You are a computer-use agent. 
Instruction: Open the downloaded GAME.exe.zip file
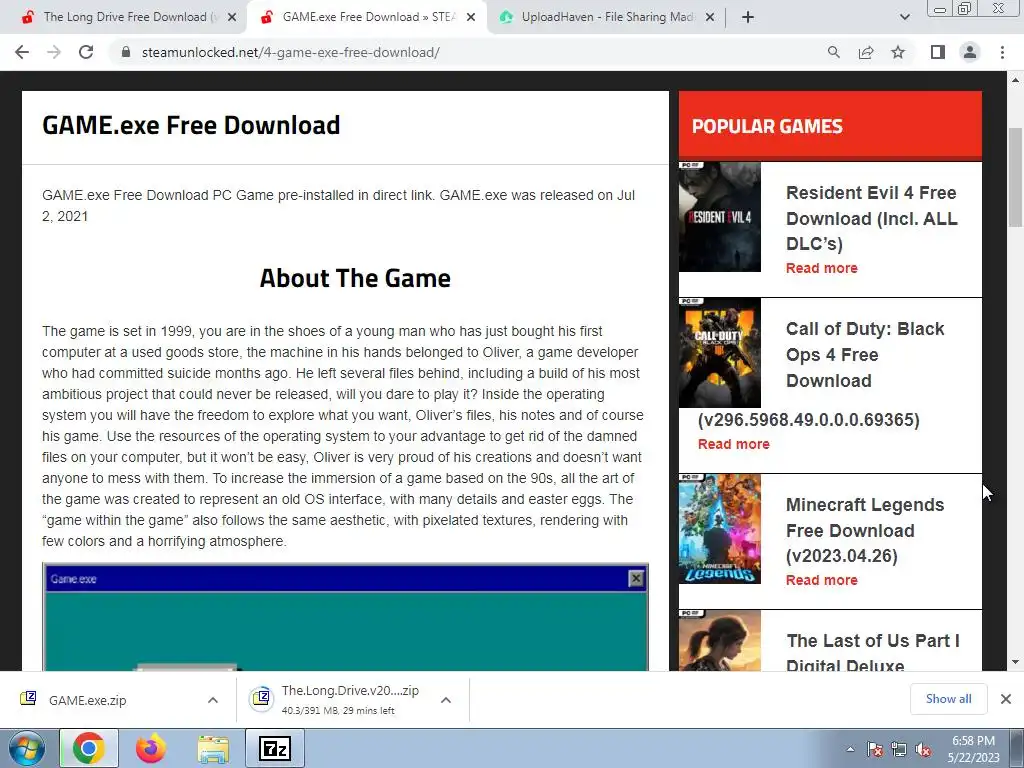[88, 700]
